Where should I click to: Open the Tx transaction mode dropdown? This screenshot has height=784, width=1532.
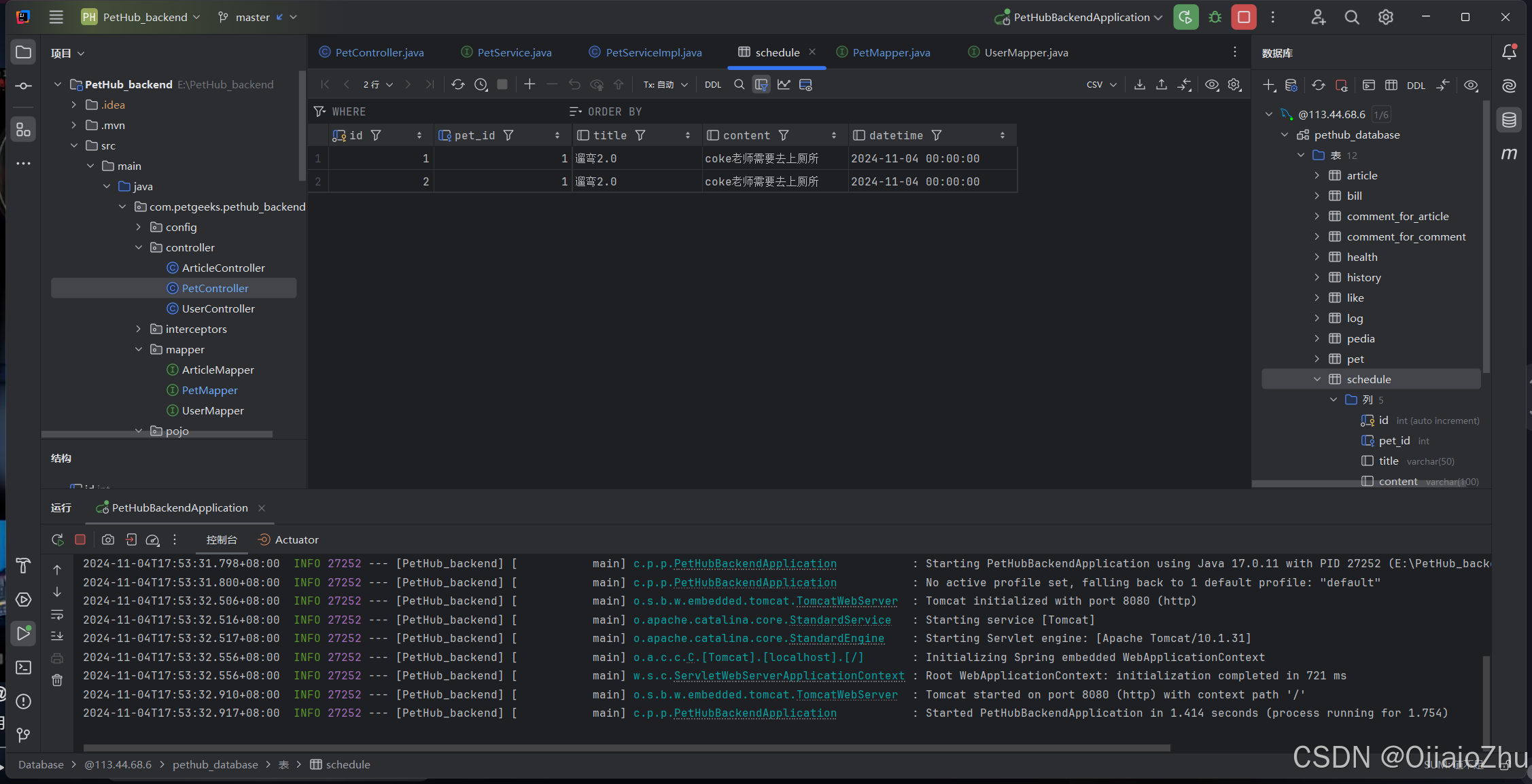point(665,84)
